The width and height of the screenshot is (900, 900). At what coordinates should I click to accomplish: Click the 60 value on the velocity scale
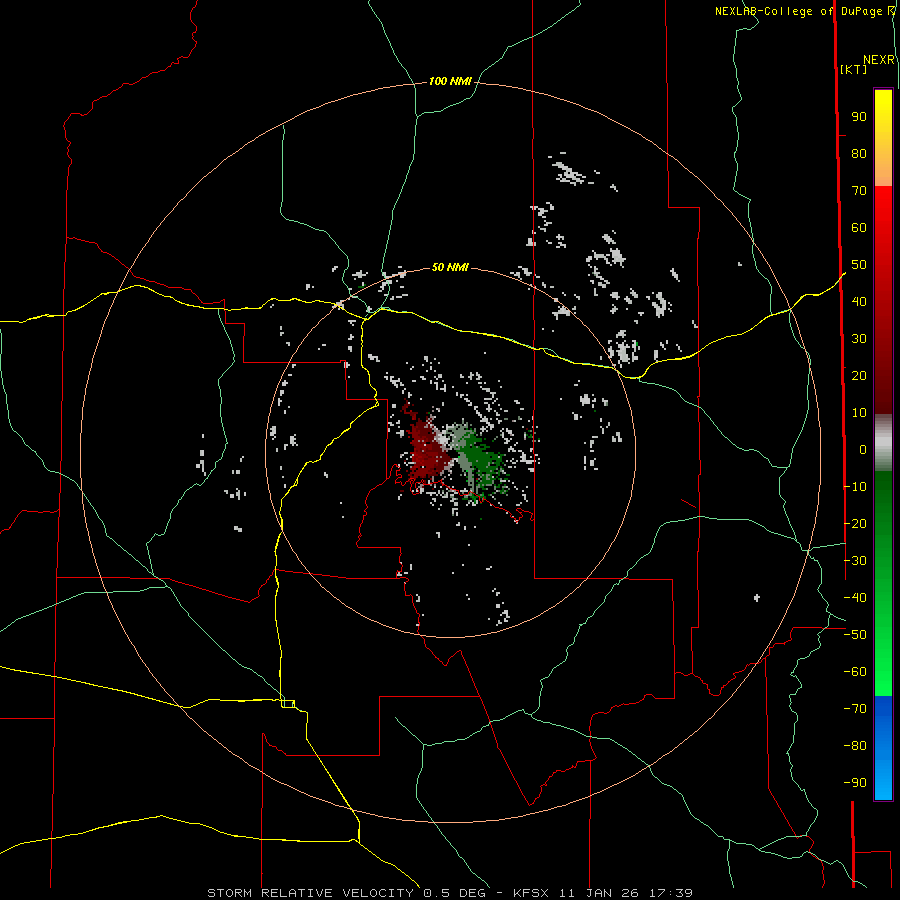(859, 228)
